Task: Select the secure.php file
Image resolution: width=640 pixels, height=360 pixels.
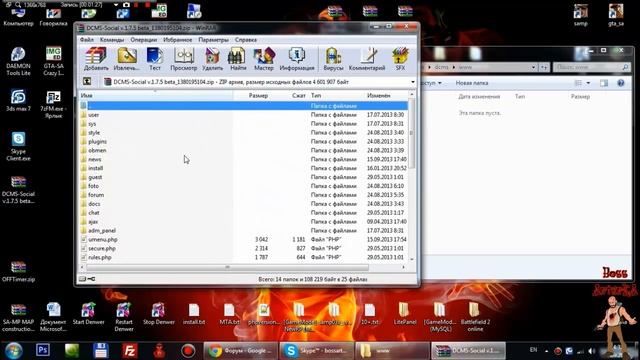Action: point(243,248)
